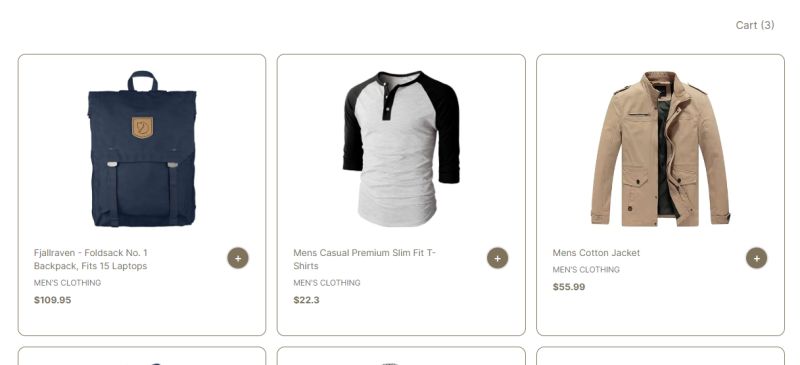This screenshot has width=800, height=365.
Task: Click the $109.95 price
Action: pyautogui.click(x=53, y=300)
